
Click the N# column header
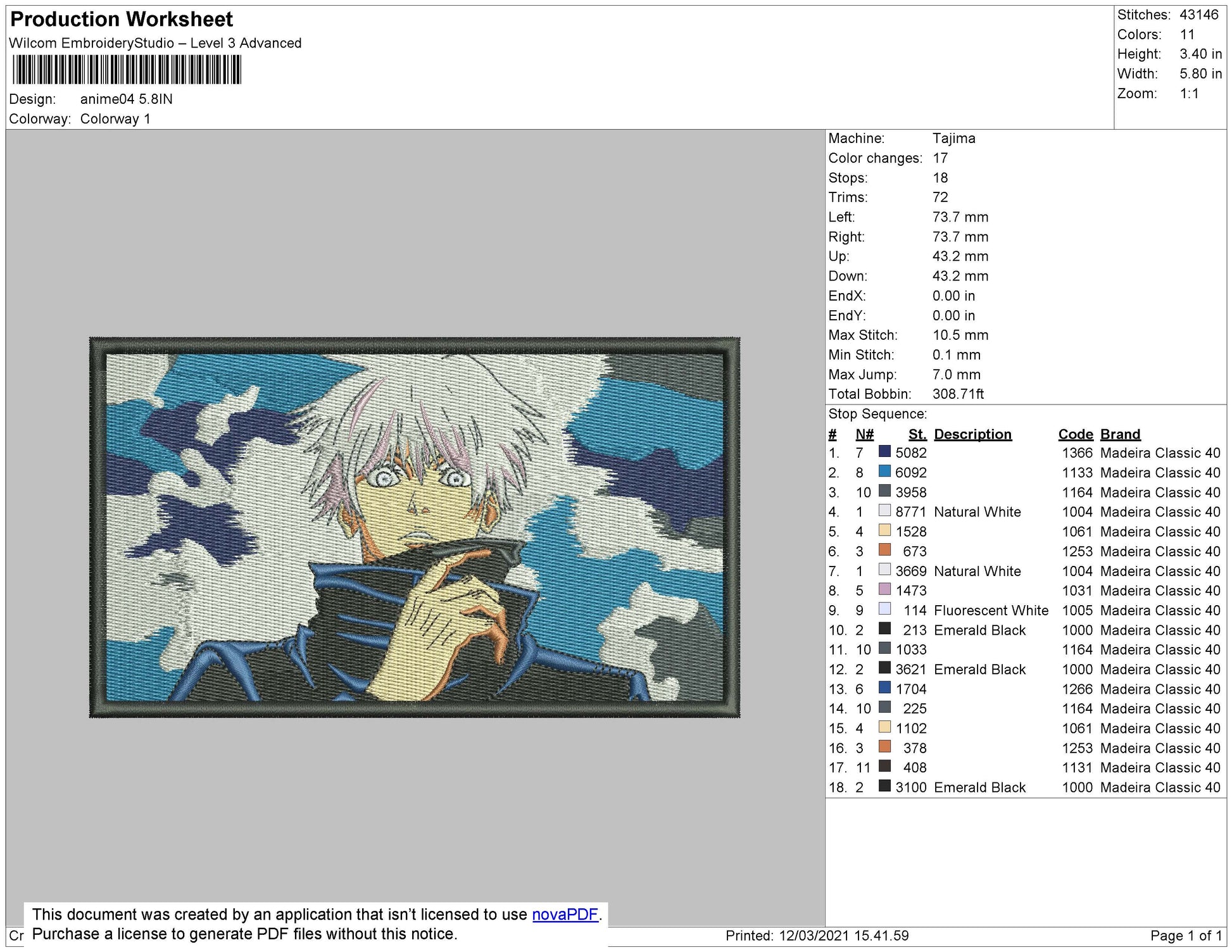point(864,434)
